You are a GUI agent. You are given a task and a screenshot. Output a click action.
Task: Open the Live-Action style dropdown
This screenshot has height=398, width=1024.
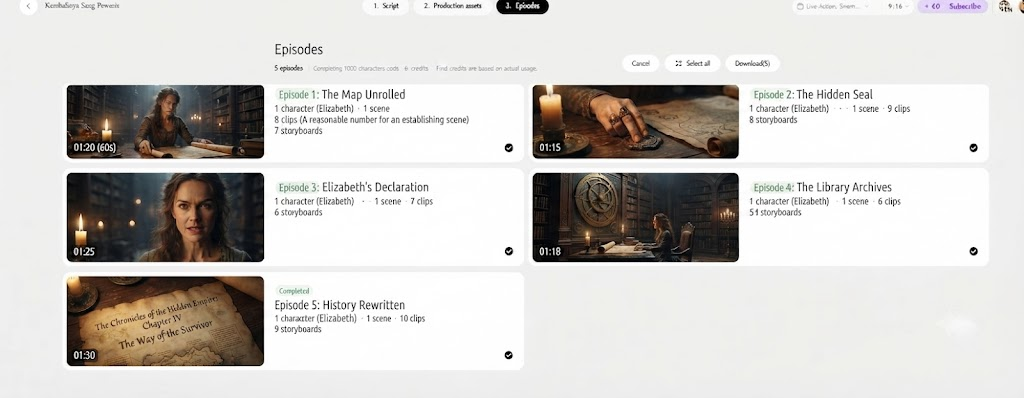[834, 7]
